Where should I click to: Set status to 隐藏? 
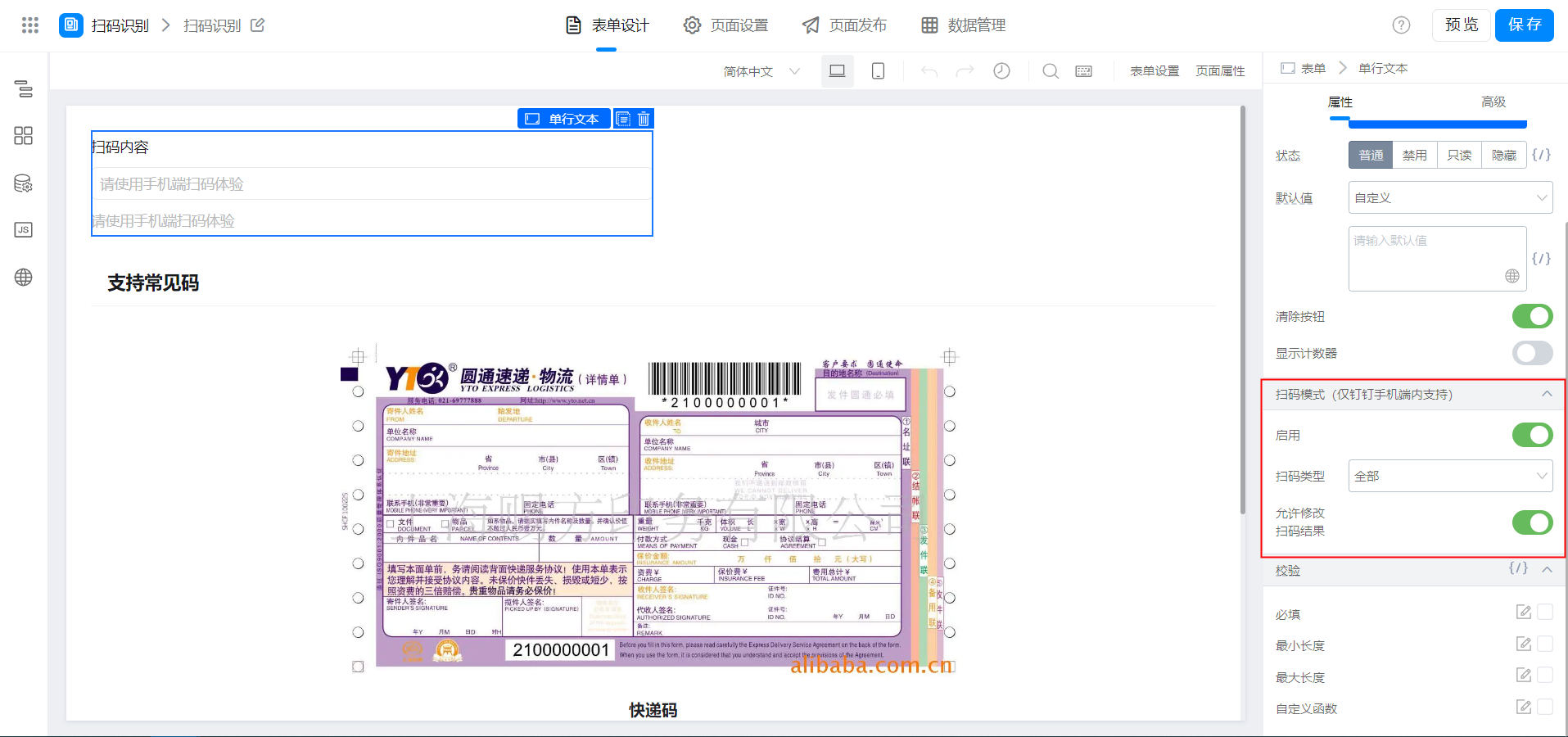(1504, 155)
